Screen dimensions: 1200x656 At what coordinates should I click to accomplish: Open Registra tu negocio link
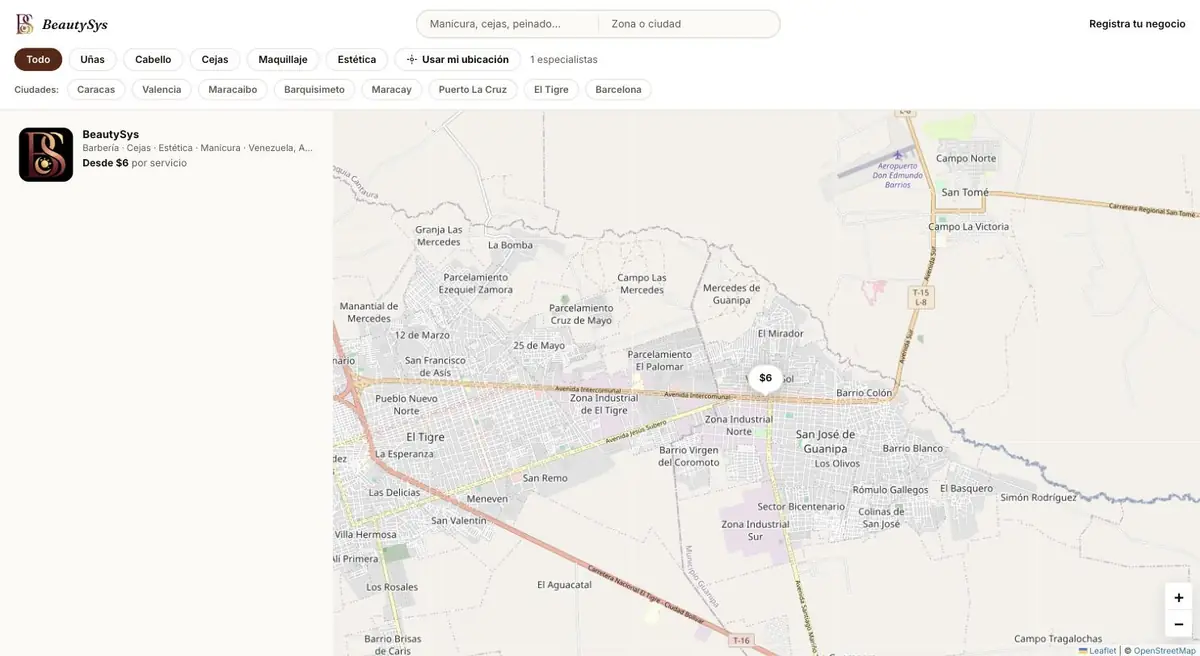pos(1137,24)
